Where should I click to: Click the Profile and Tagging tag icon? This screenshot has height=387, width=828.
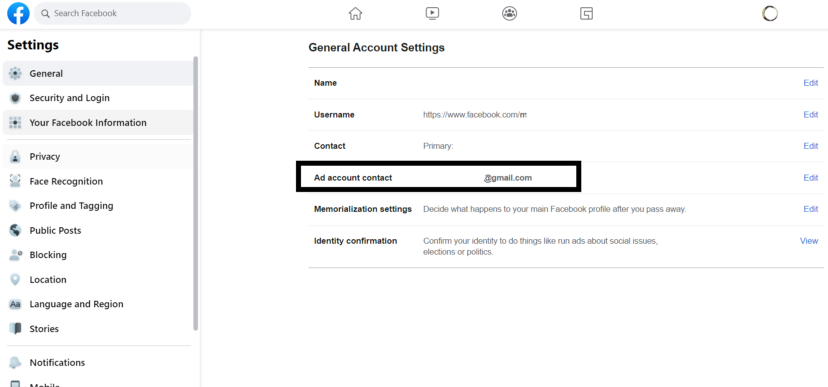pyautogui.click(x=15, y=205)
